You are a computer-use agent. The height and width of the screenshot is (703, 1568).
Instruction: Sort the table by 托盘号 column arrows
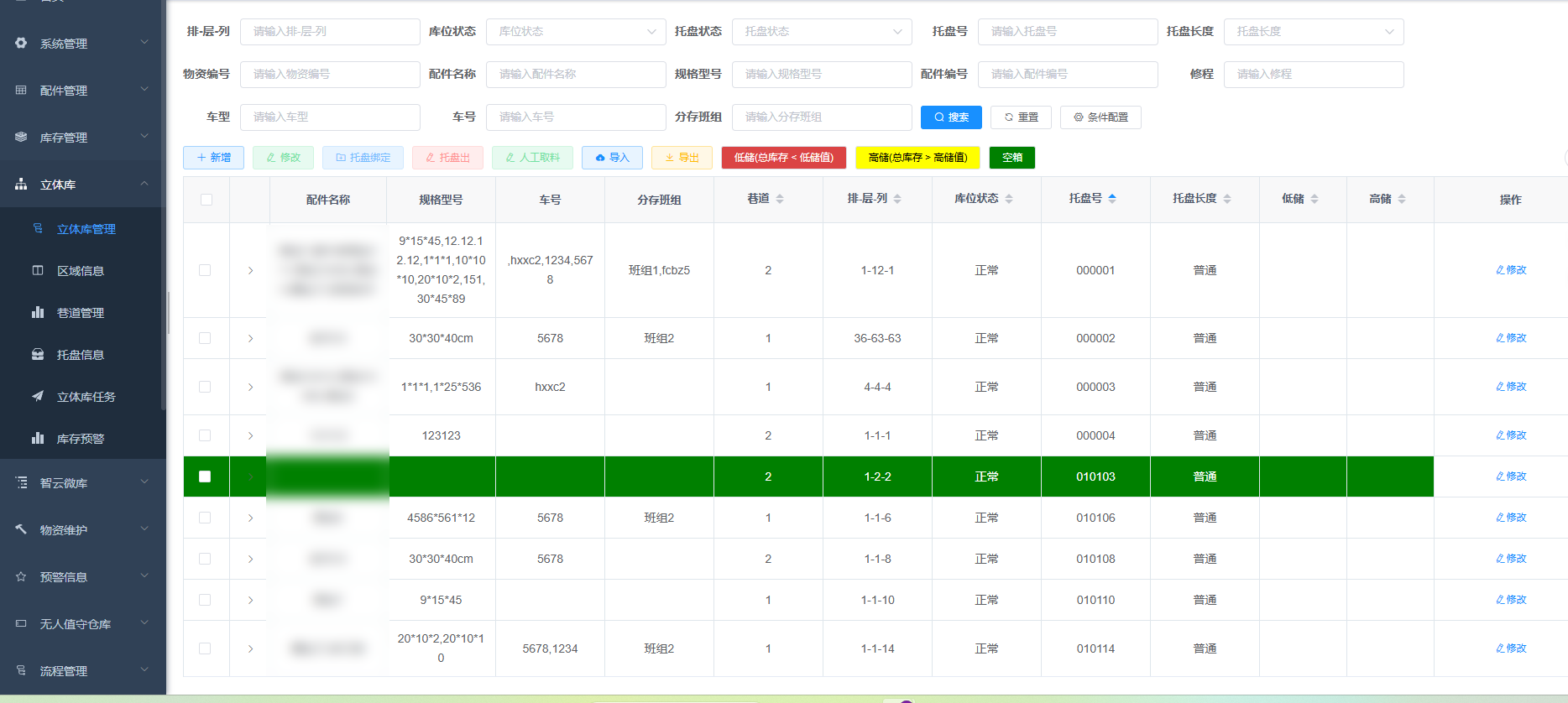tap(1112, 199)
